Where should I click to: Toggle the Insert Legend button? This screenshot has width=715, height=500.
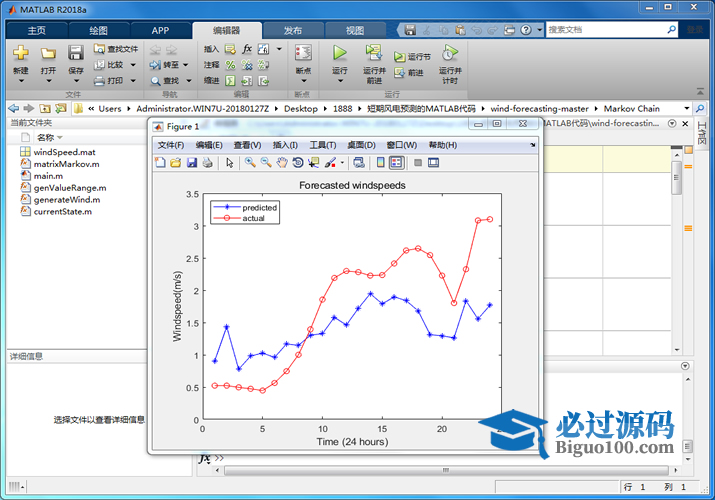(396, 162)
